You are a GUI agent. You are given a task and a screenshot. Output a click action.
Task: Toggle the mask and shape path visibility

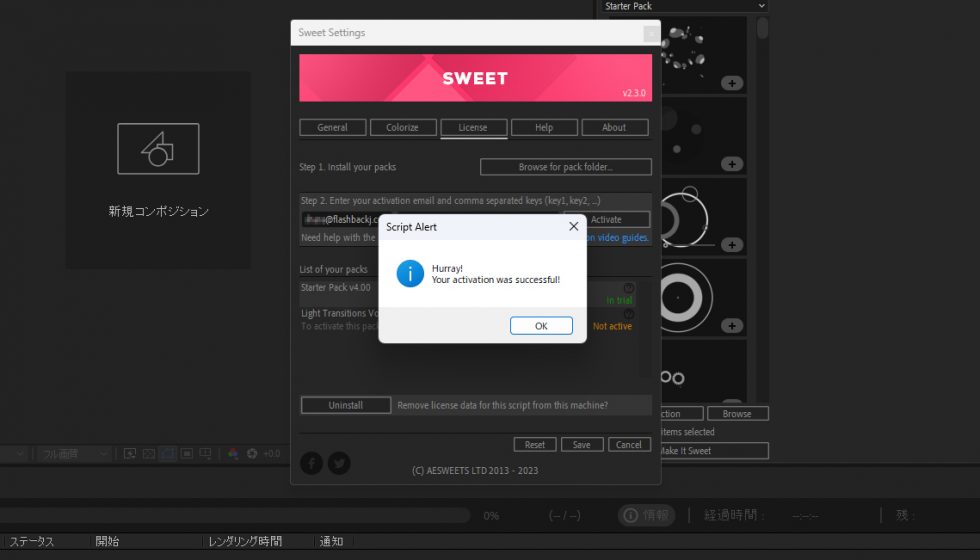[168, 454]
